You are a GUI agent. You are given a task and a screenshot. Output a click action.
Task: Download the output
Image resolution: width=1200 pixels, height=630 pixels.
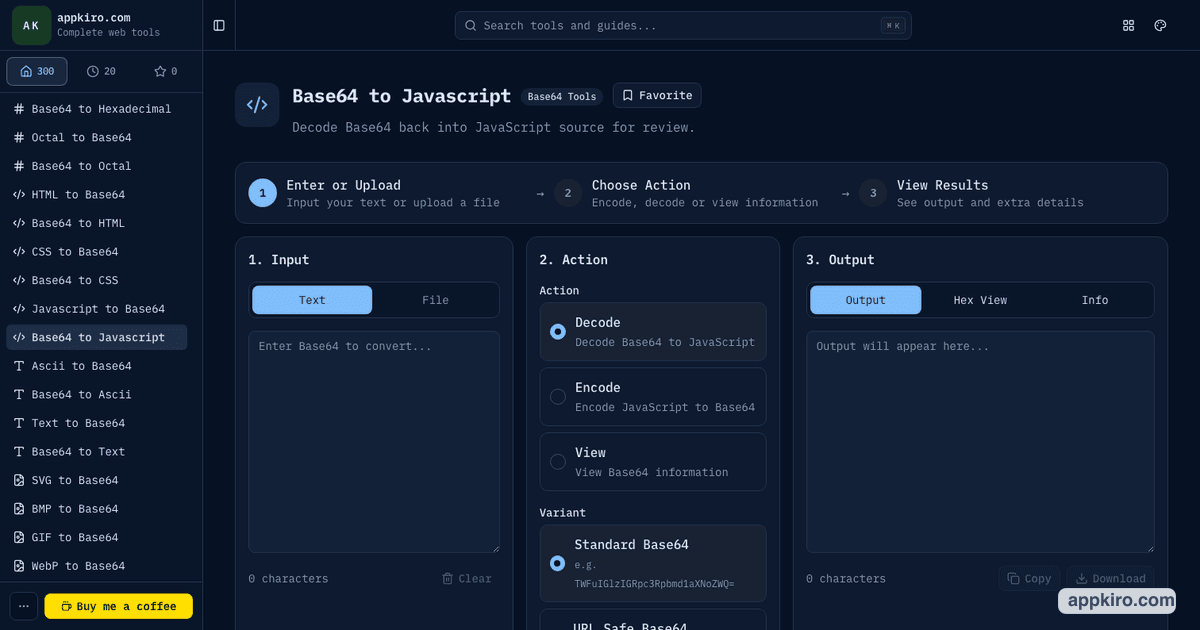1110,578
